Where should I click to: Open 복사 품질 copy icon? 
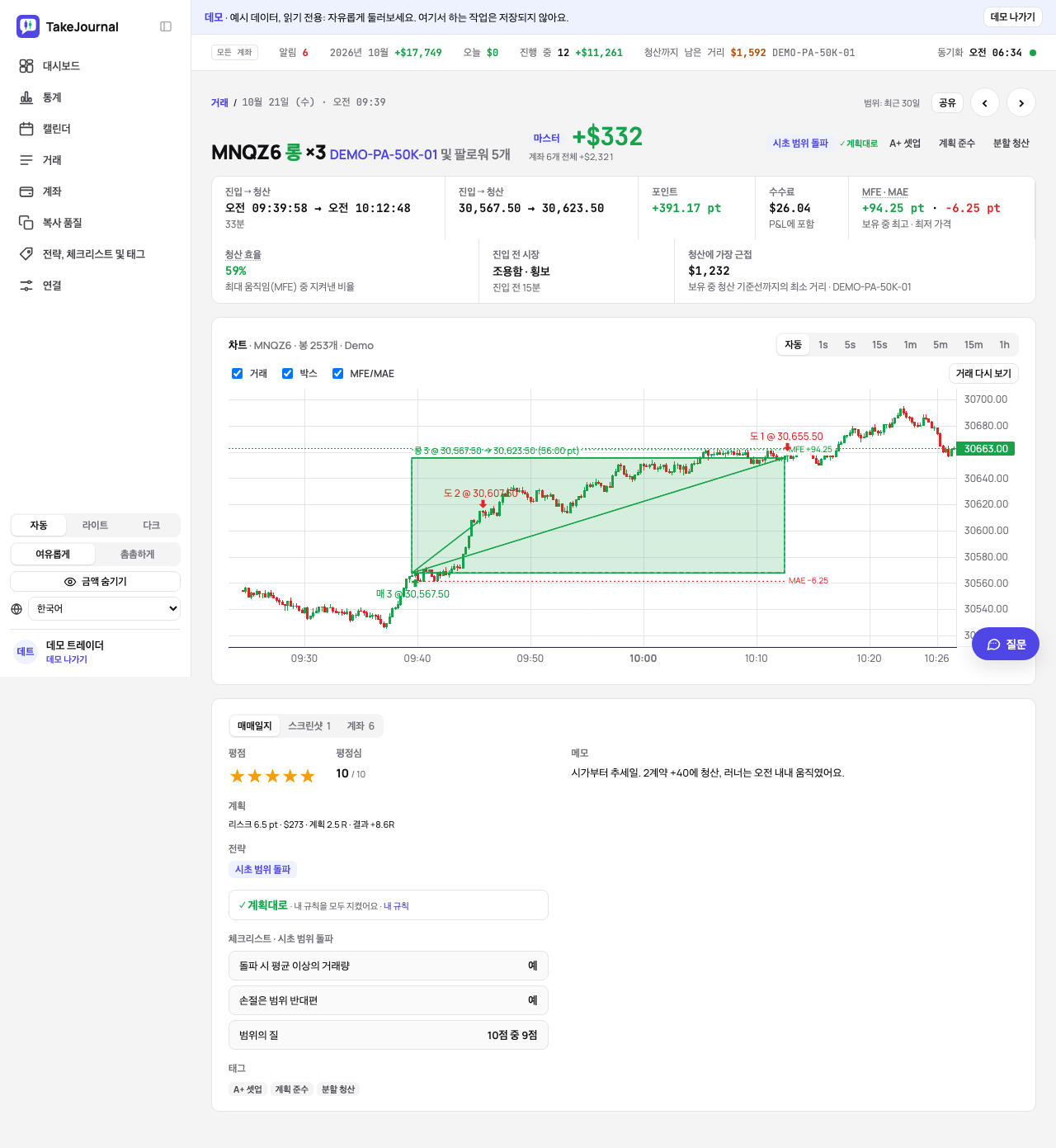[26, 223]
